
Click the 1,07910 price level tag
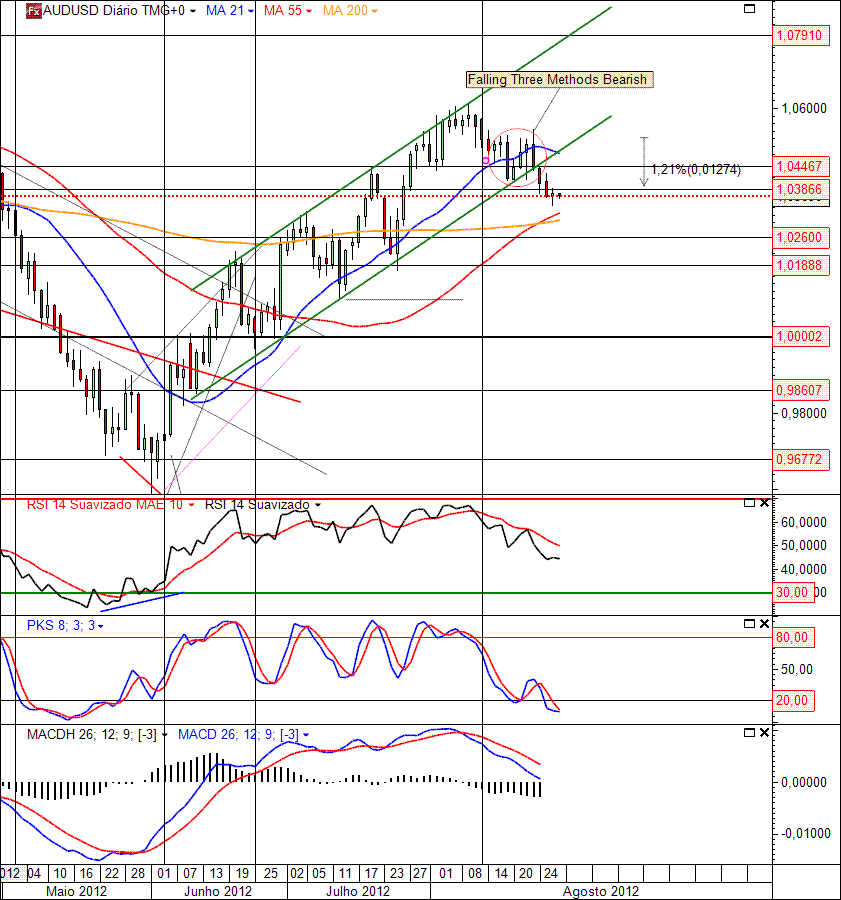pyautogui.click(x=801, y=36)
